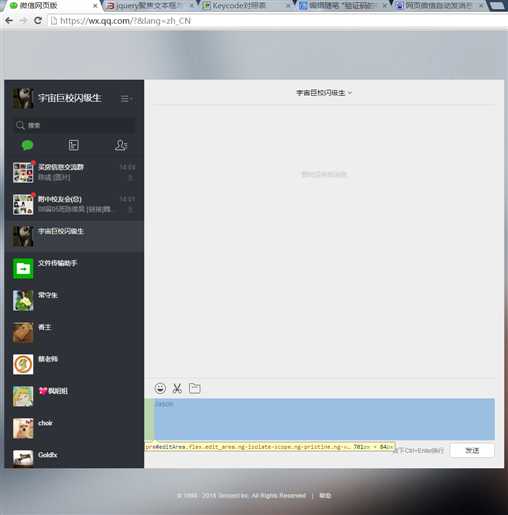Switch to the fourth browser tab

343,6
